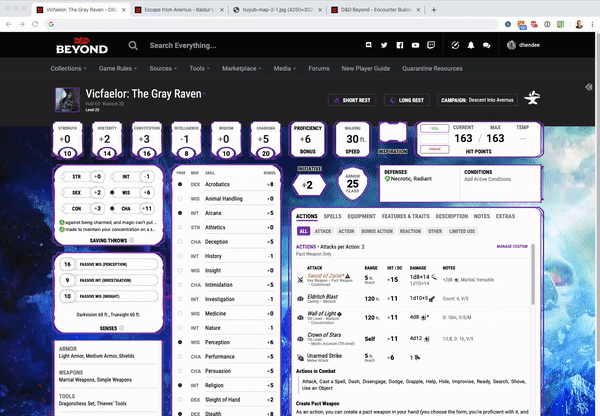The image size is (600, 416).
Task: Toggle Perception skill proficiency dot
Action: pos(180,342)
